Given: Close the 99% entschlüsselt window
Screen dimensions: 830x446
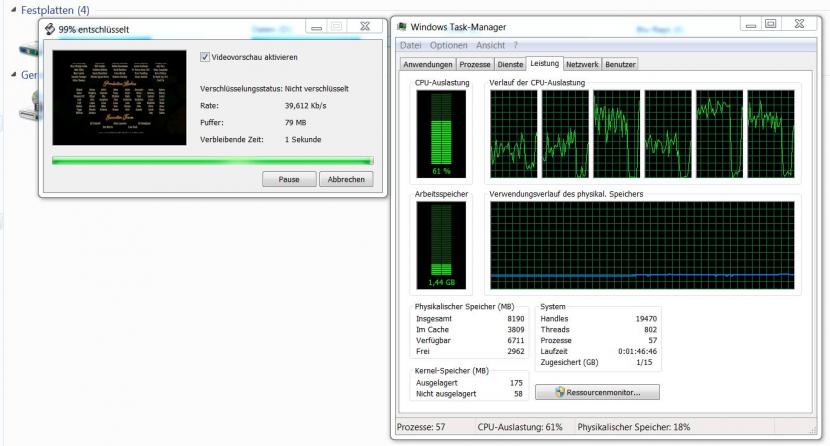Looking at the screenshot, I should pos(365,26).
